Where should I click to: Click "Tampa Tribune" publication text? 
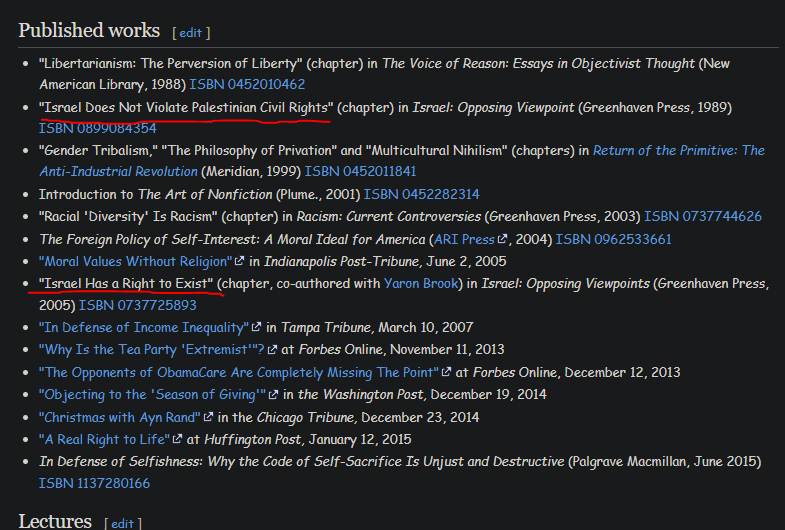tap(326, 327)
